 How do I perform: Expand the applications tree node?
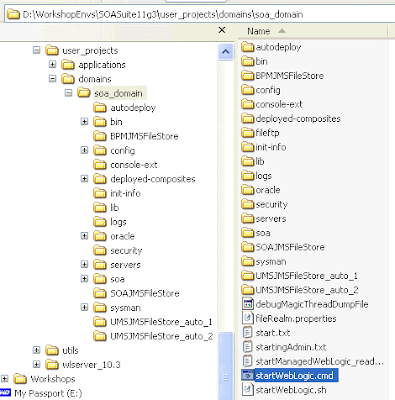point(53,64)
